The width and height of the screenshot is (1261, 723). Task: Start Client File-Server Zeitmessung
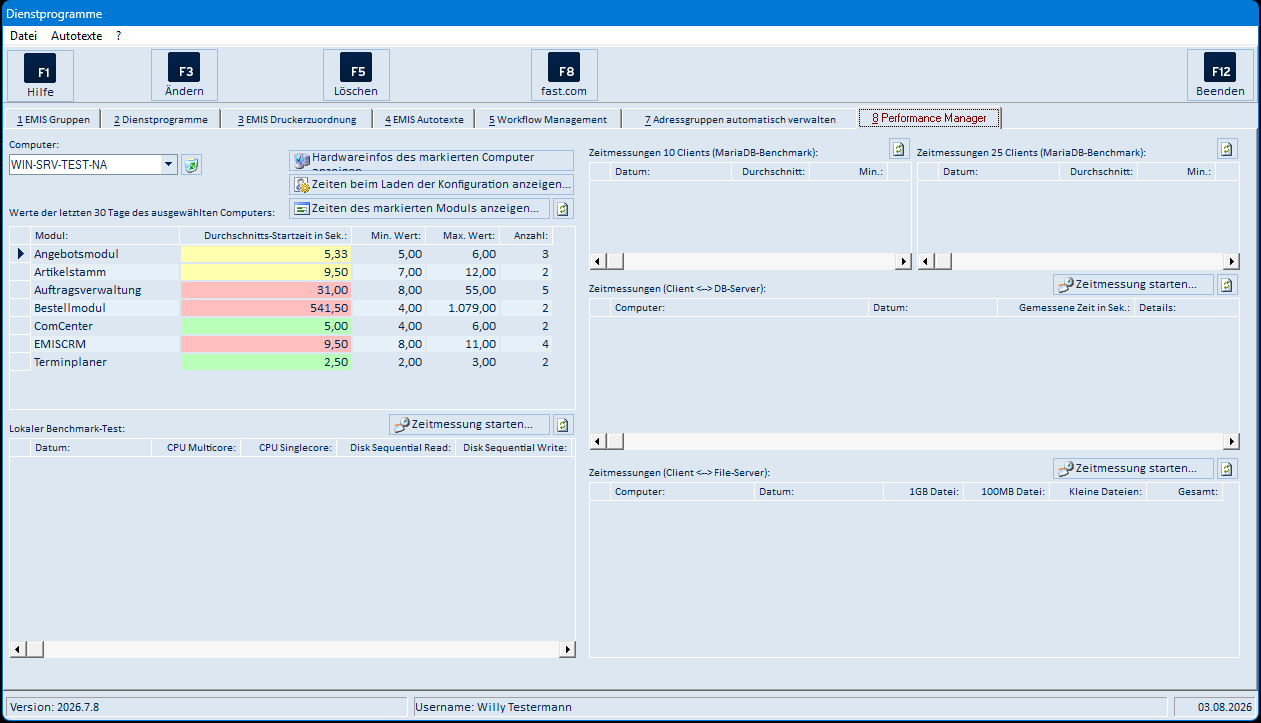pos(1133,469)
